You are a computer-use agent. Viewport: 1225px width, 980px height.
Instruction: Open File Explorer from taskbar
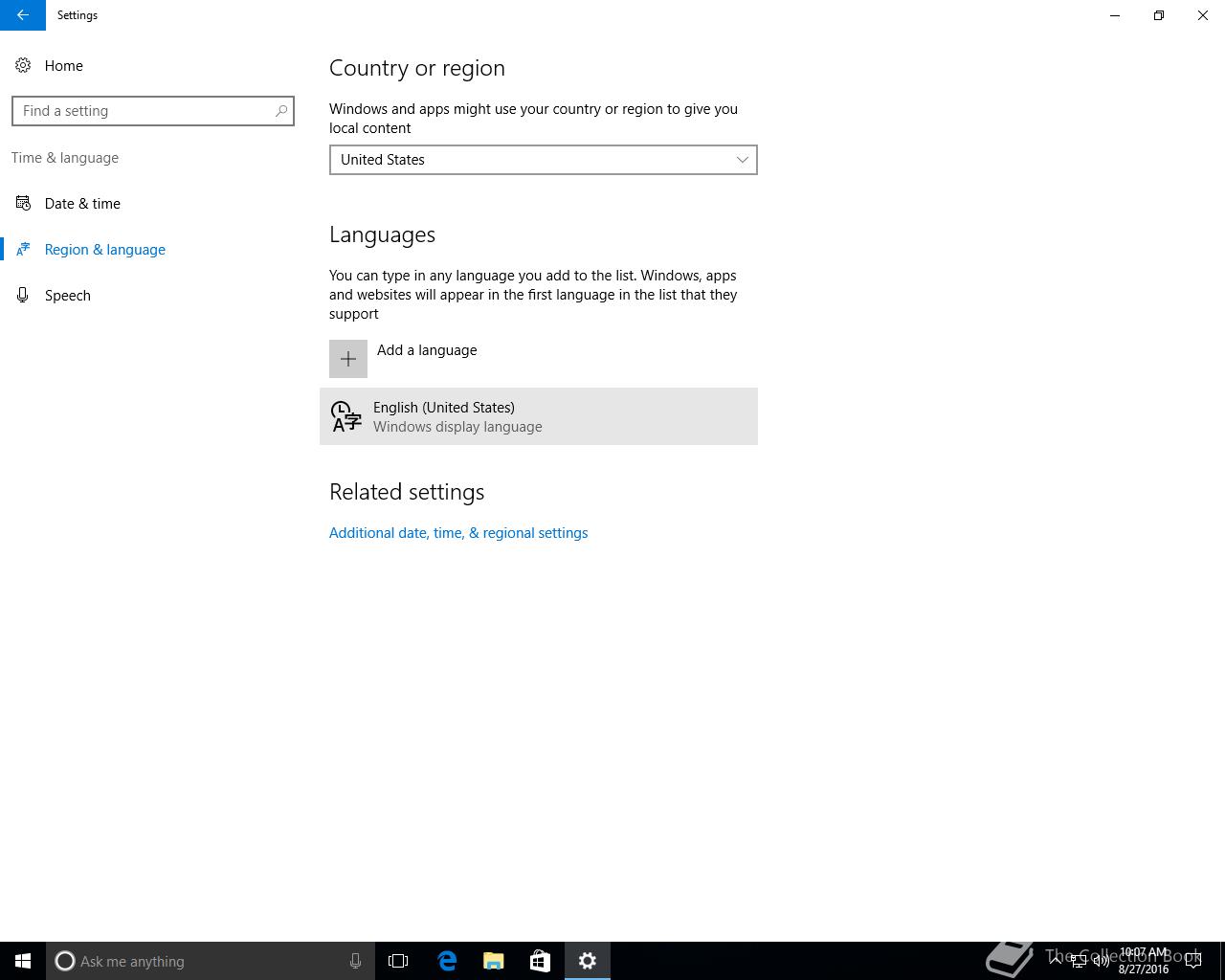(x=494, y=961)
